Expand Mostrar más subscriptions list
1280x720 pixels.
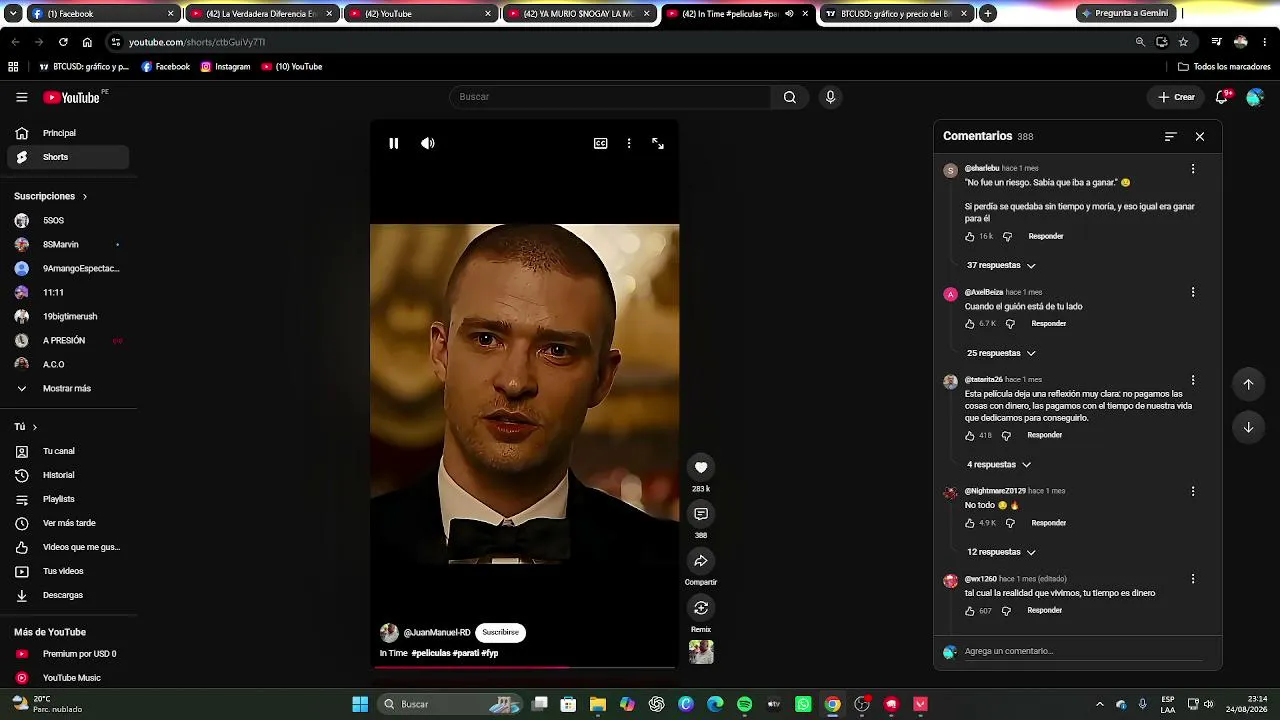pyautogui.click(x=68, y=388)
